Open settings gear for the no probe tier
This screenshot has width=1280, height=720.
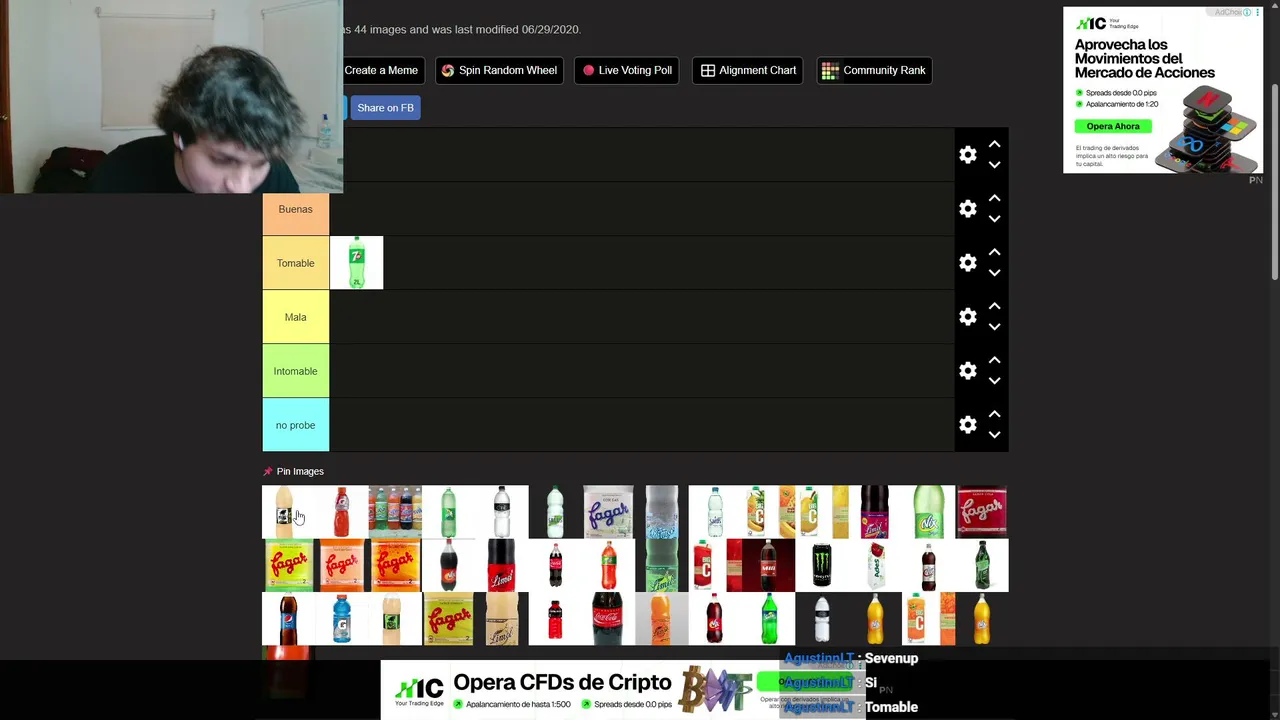point(967,425)
